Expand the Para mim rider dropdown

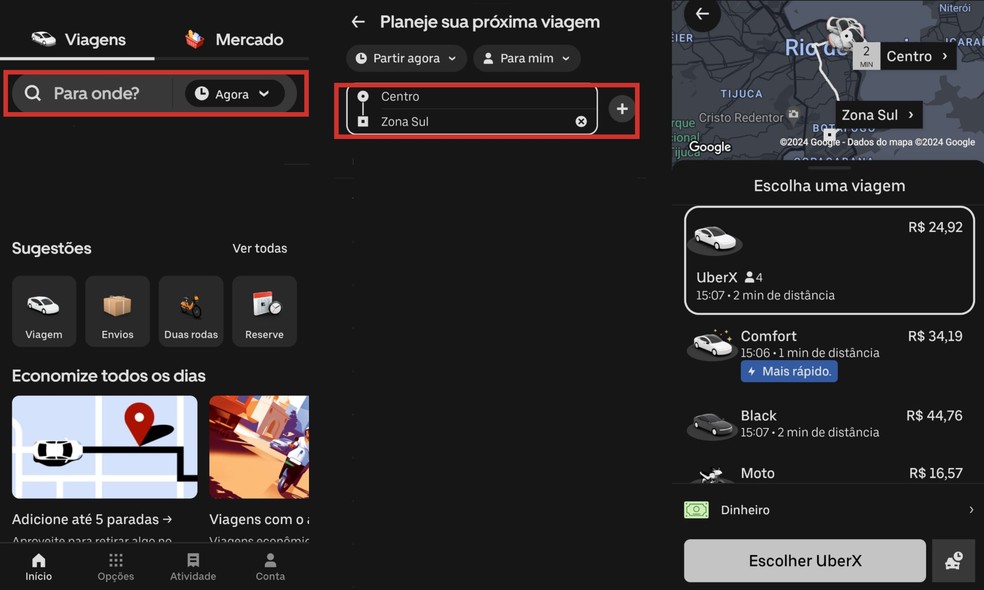point(527,58)
